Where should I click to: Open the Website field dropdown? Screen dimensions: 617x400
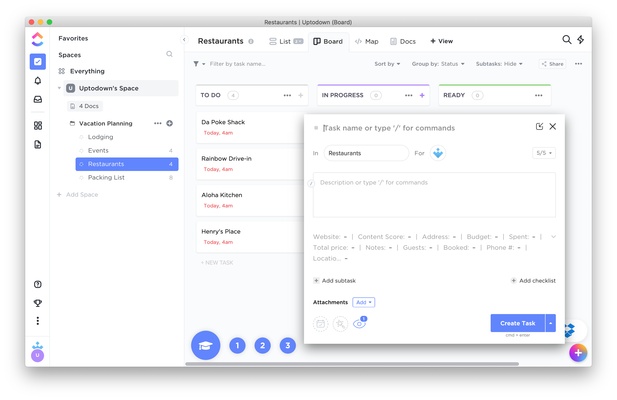point(330,237)
